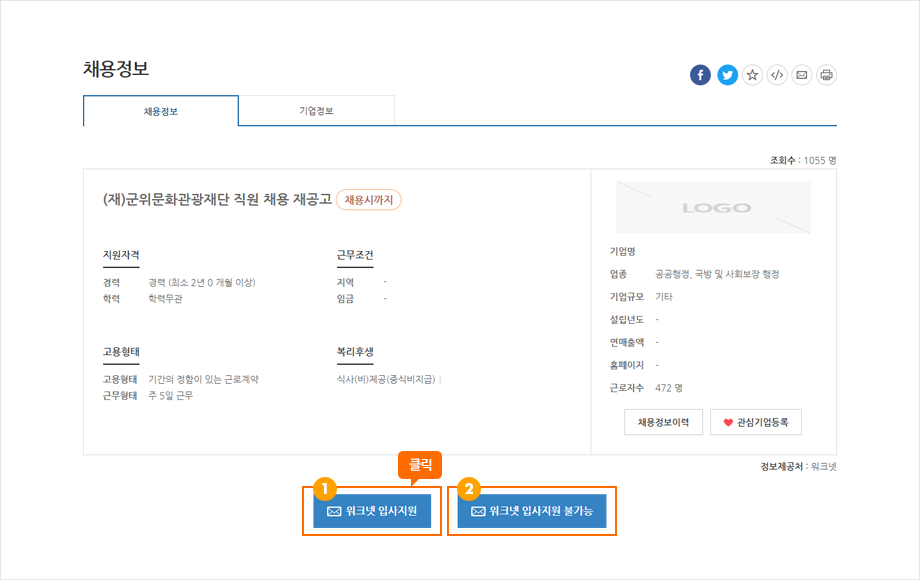
Task: Print the job posting page
Action: (826, 75)
